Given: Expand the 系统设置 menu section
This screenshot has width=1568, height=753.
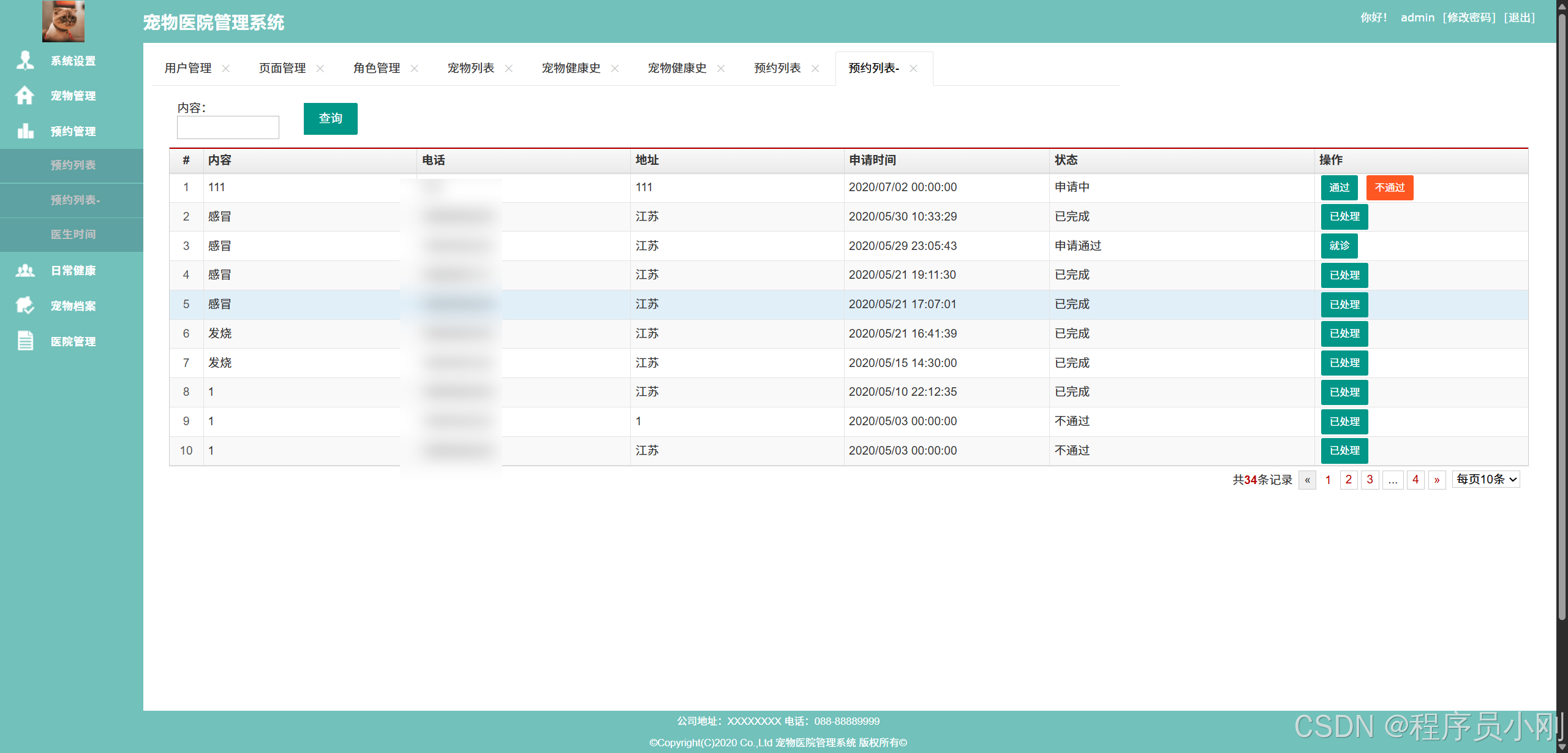Looking at the screenshot, I should (73, 61).
